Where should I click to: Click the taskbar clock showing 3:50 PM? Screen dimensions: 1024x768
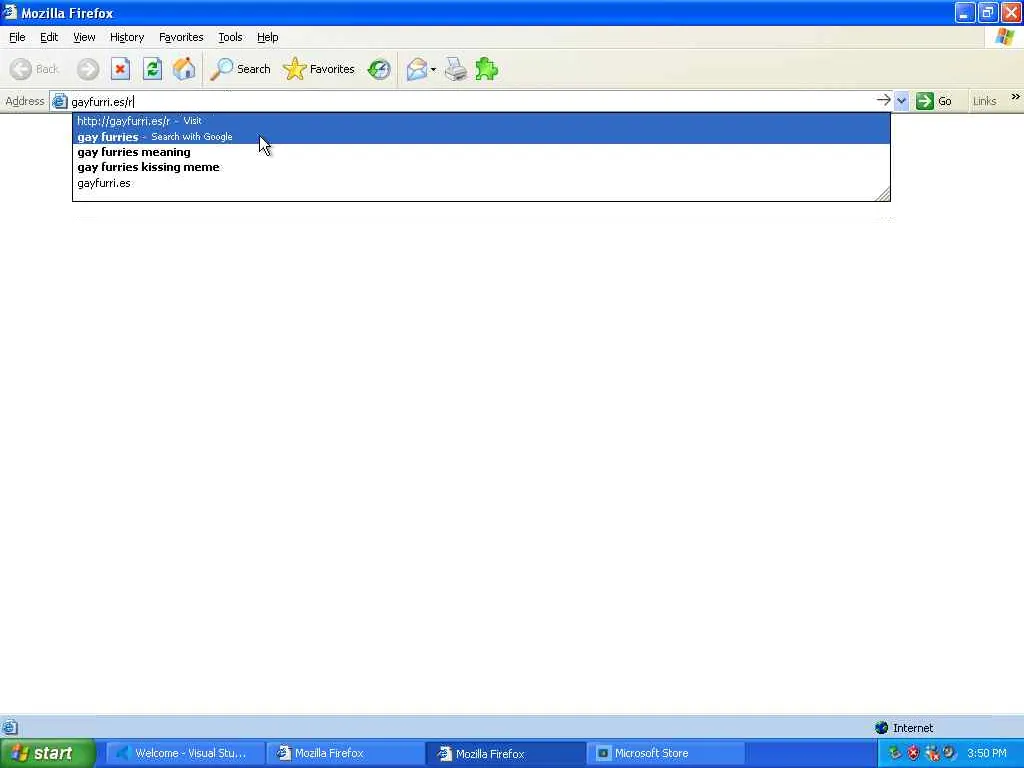pos(987,753)
